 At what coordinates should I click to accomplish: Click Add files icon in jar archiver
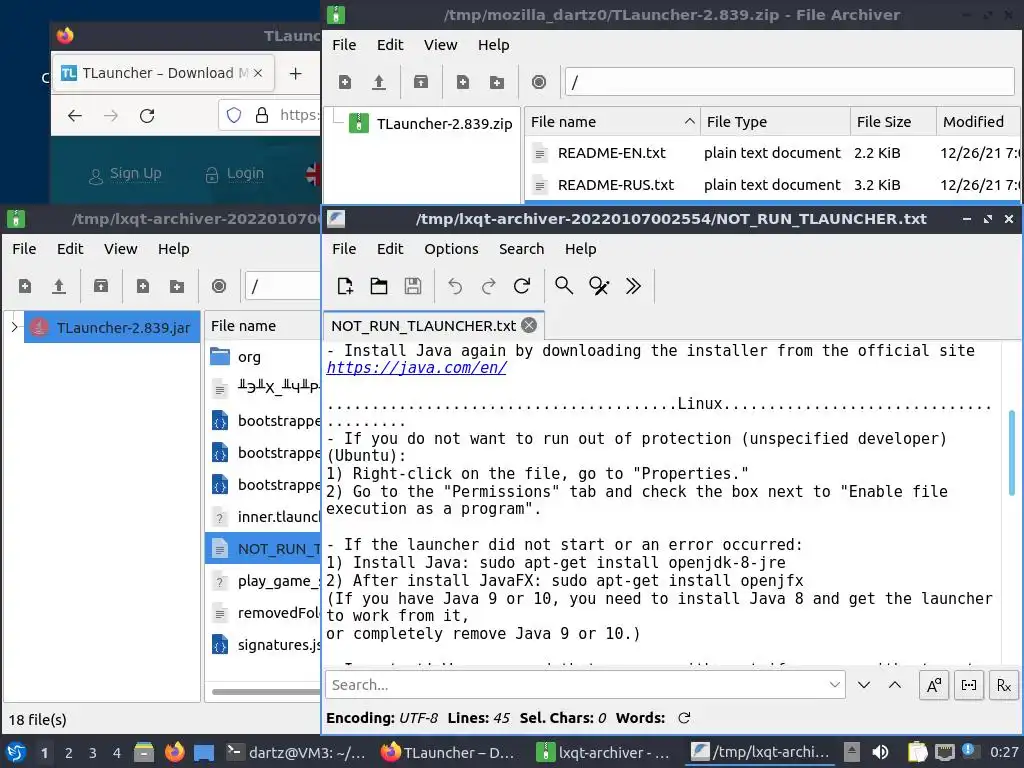(142, 286)
